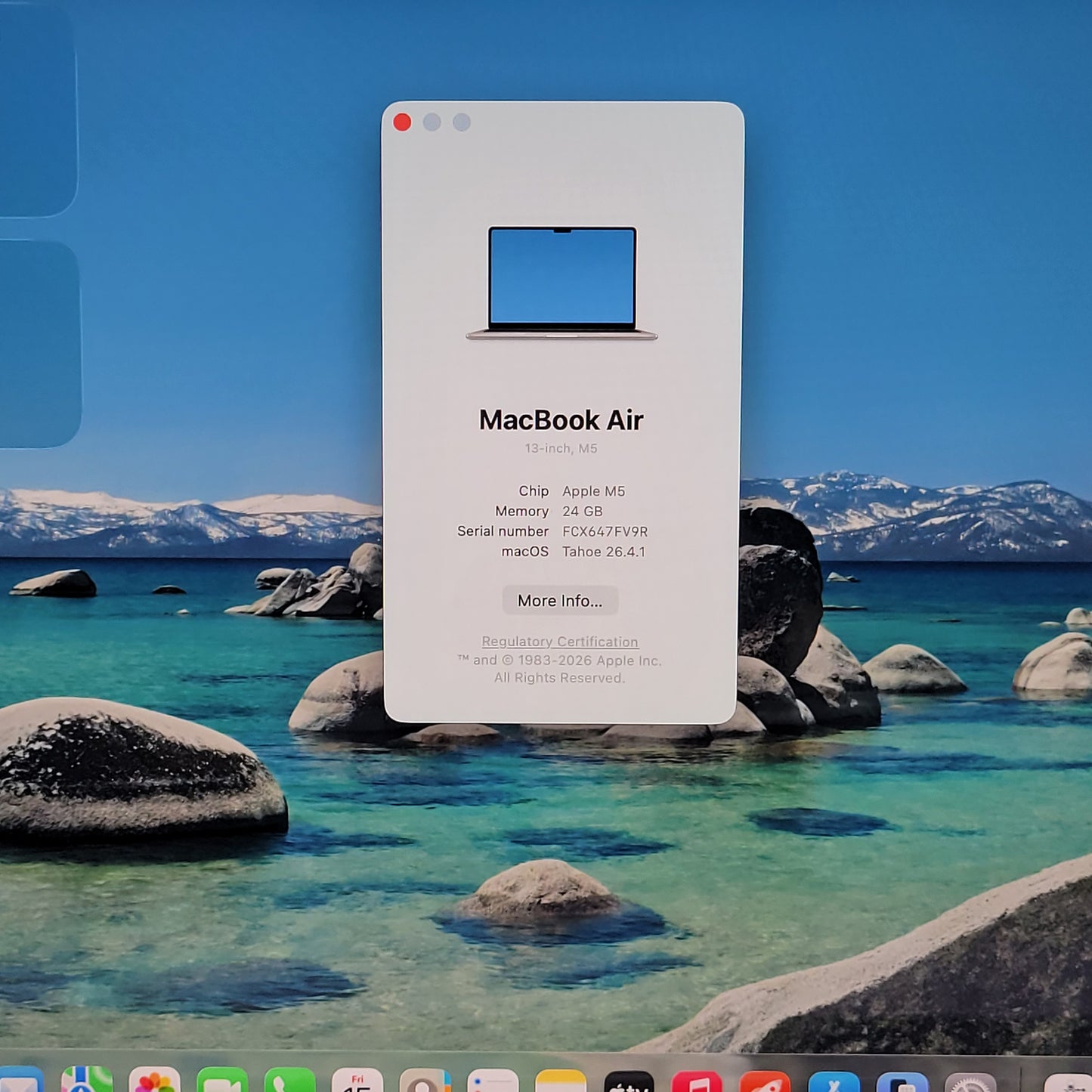Image resolution: width=1092 pixels, height=1092 pixels.
Task: Launch FaceTime from the Dock
Action: click(222, 1079)
